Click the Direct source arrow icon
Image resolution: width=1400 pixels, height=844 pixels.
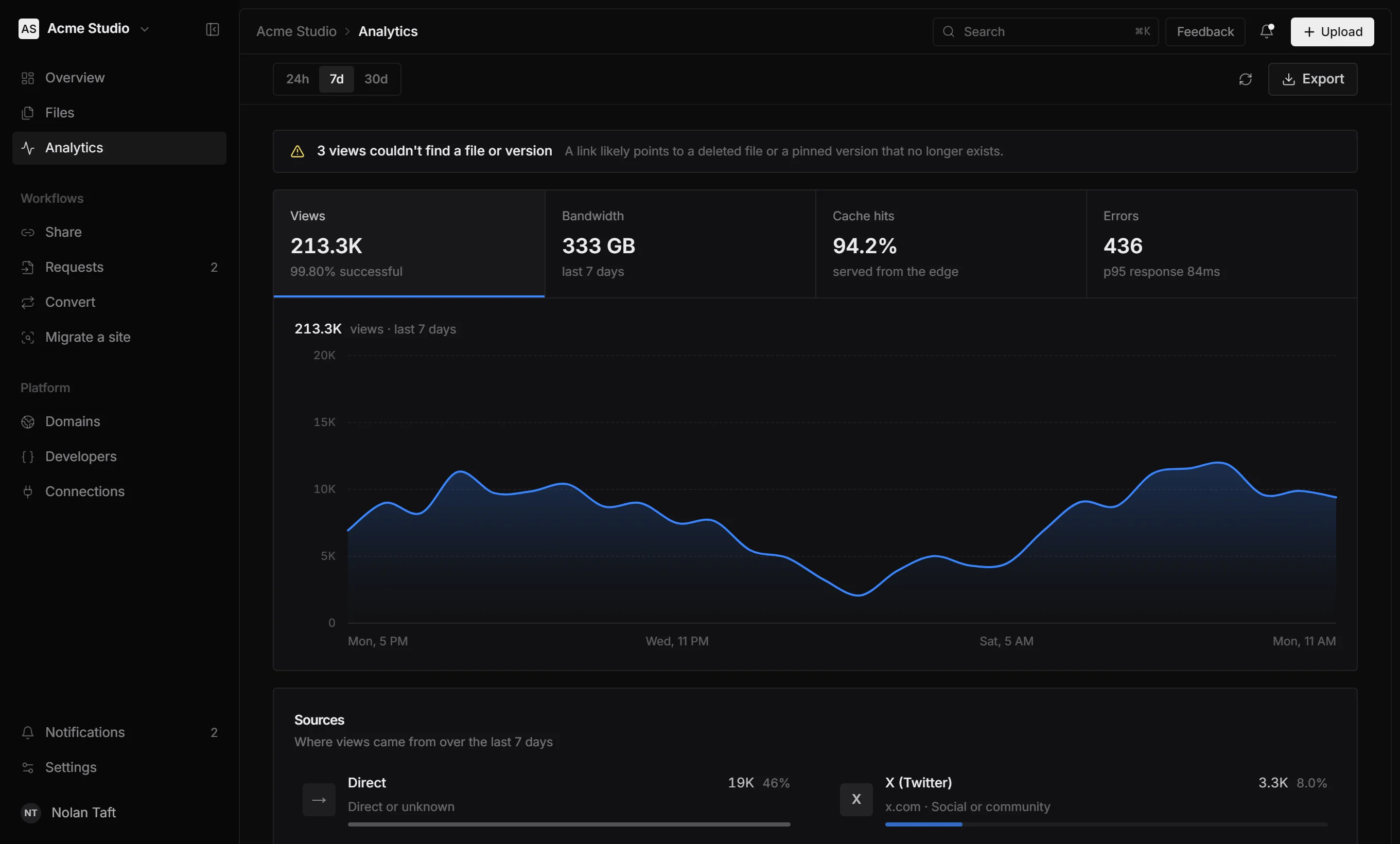tap(319, 800)
